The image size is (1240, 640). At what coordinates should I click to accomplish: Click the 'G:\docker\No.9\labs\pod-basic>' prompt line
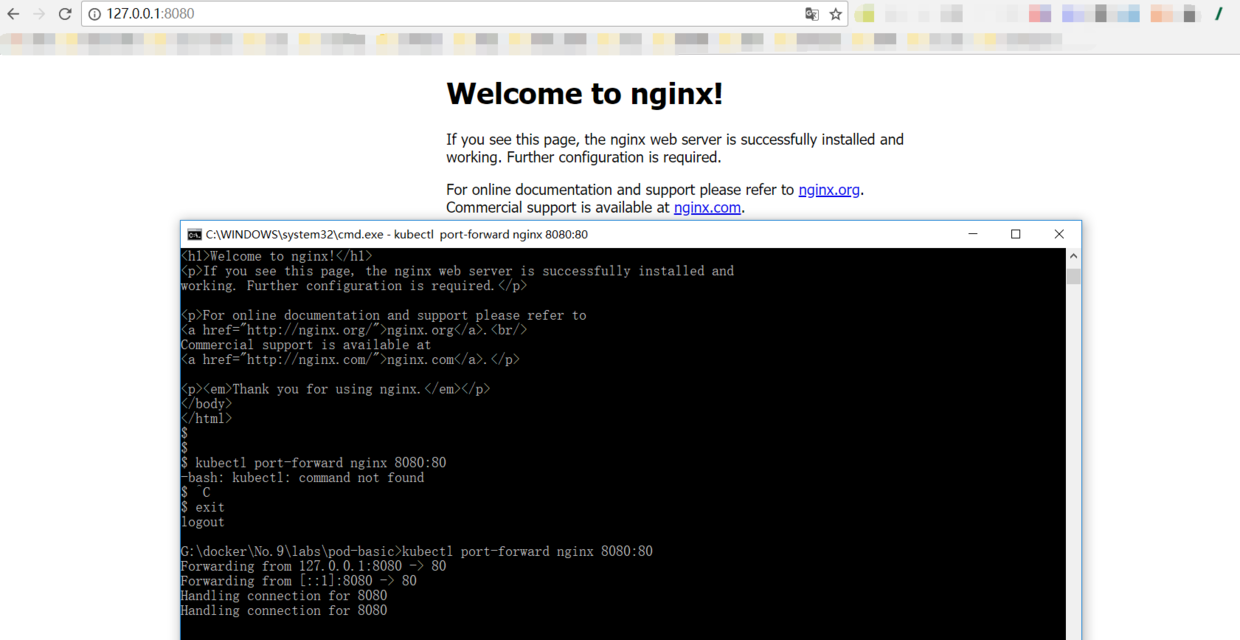417,552
